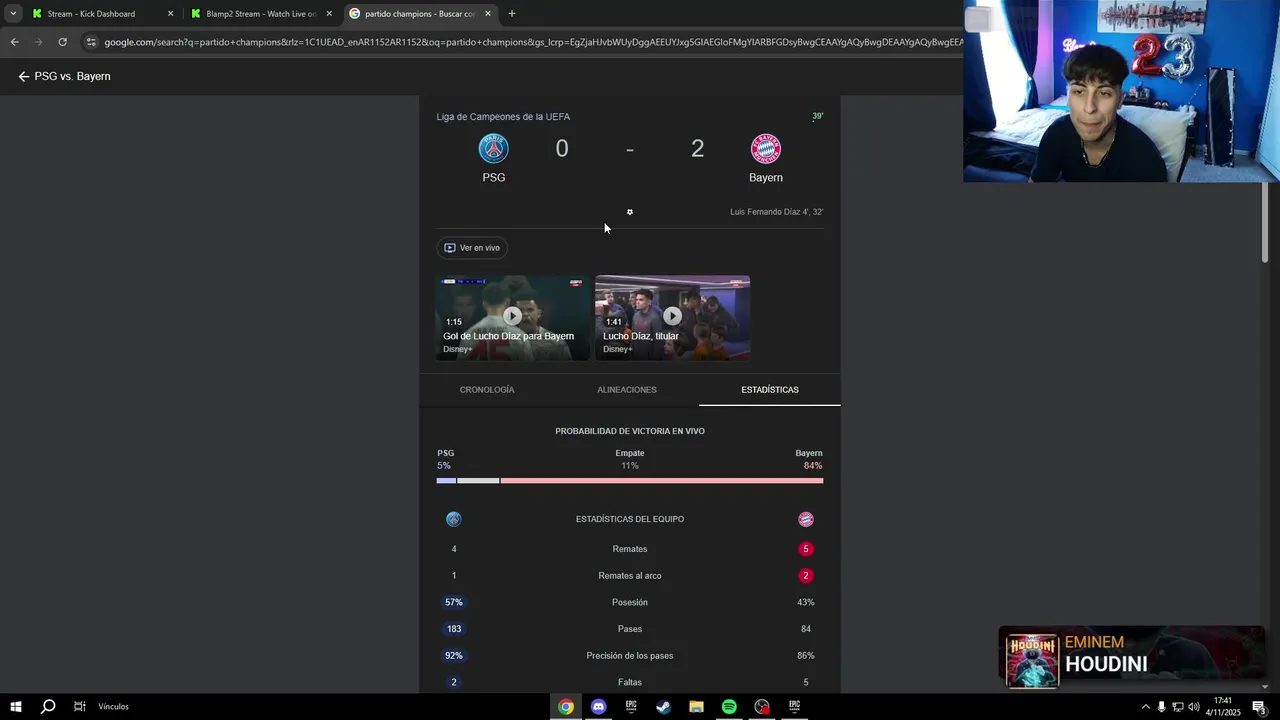Open the volume tray icon

pyautogui.click(x=1193, y=707)
